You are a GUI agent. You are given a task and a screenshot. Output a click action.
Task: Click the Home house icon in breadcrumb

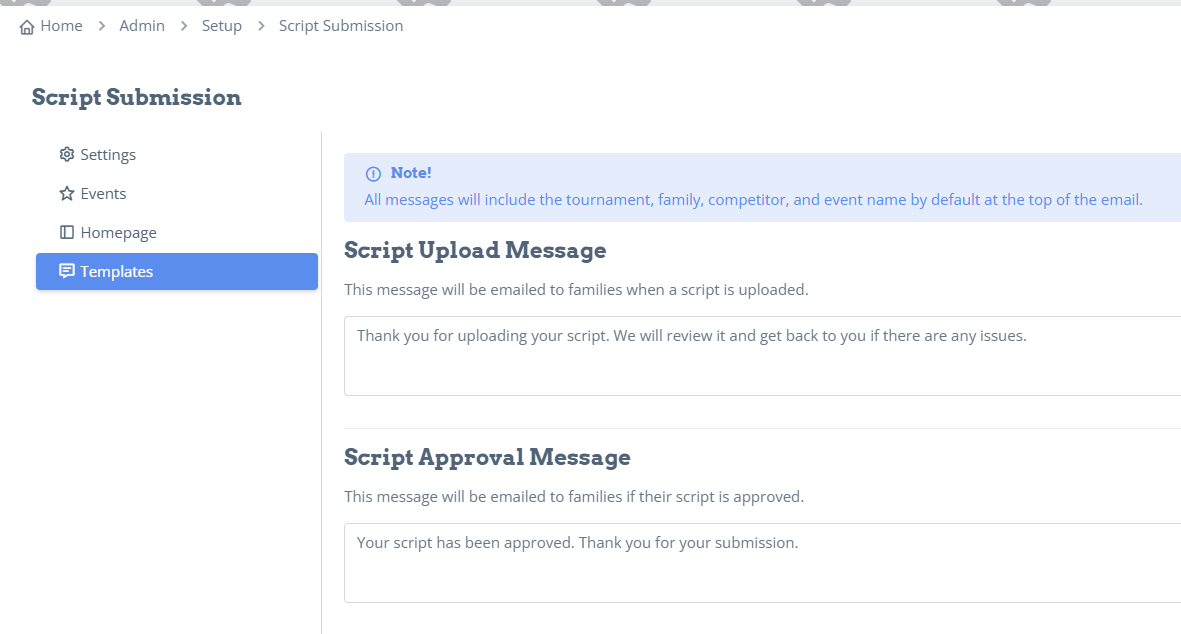tap(27, 27)
